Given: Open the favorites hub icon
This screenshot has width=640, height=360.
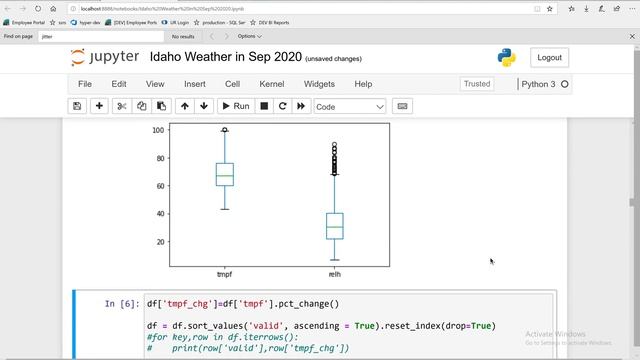Looking at the screenshot, I should pos(571,9).
